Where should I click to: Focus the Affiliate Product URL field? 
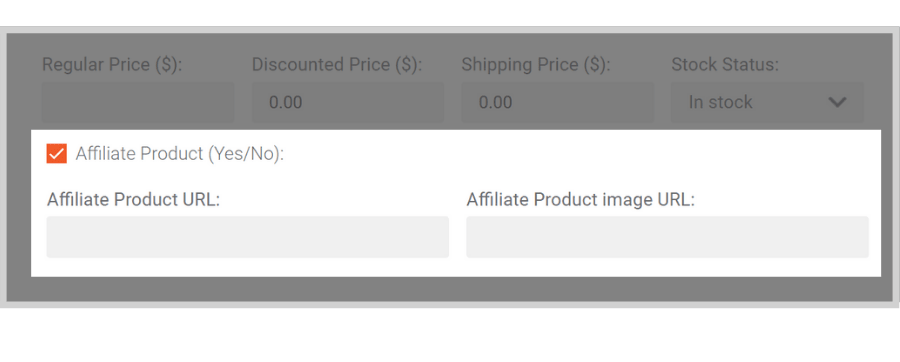pyautogui.click(x=247, y=237)
